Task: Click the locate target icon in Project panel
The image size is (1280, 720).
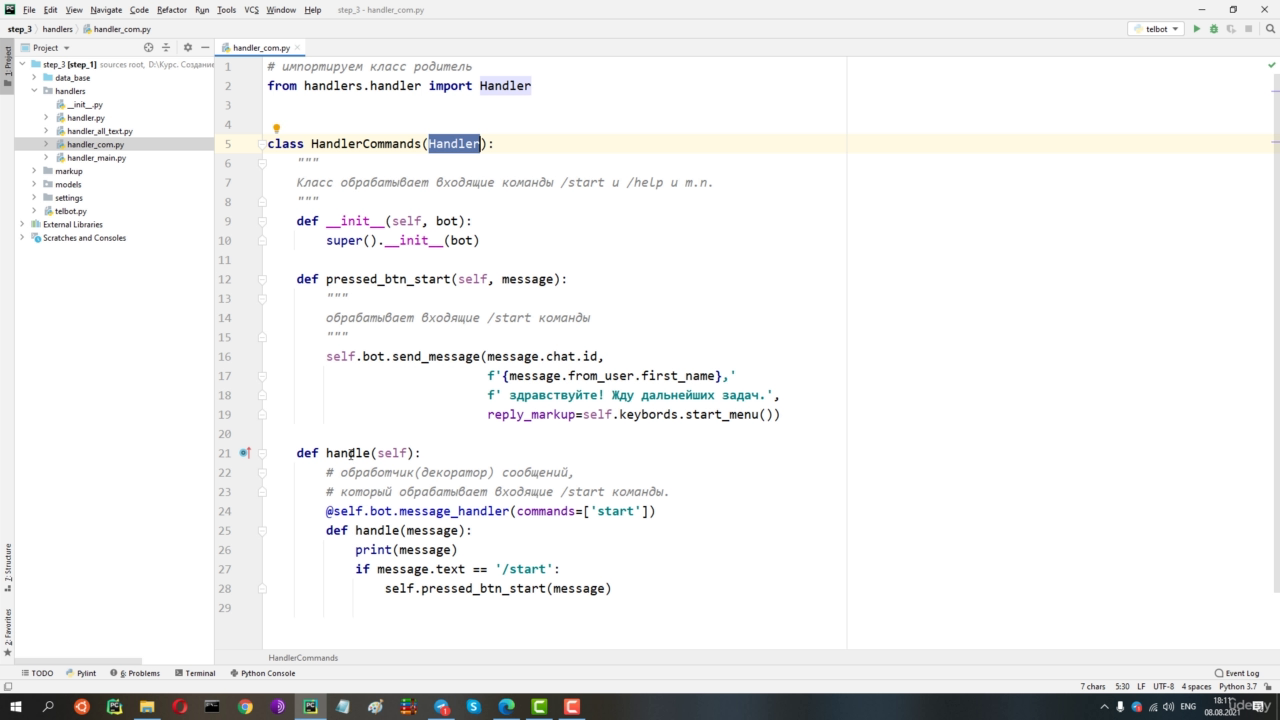Action: (149, 47)
